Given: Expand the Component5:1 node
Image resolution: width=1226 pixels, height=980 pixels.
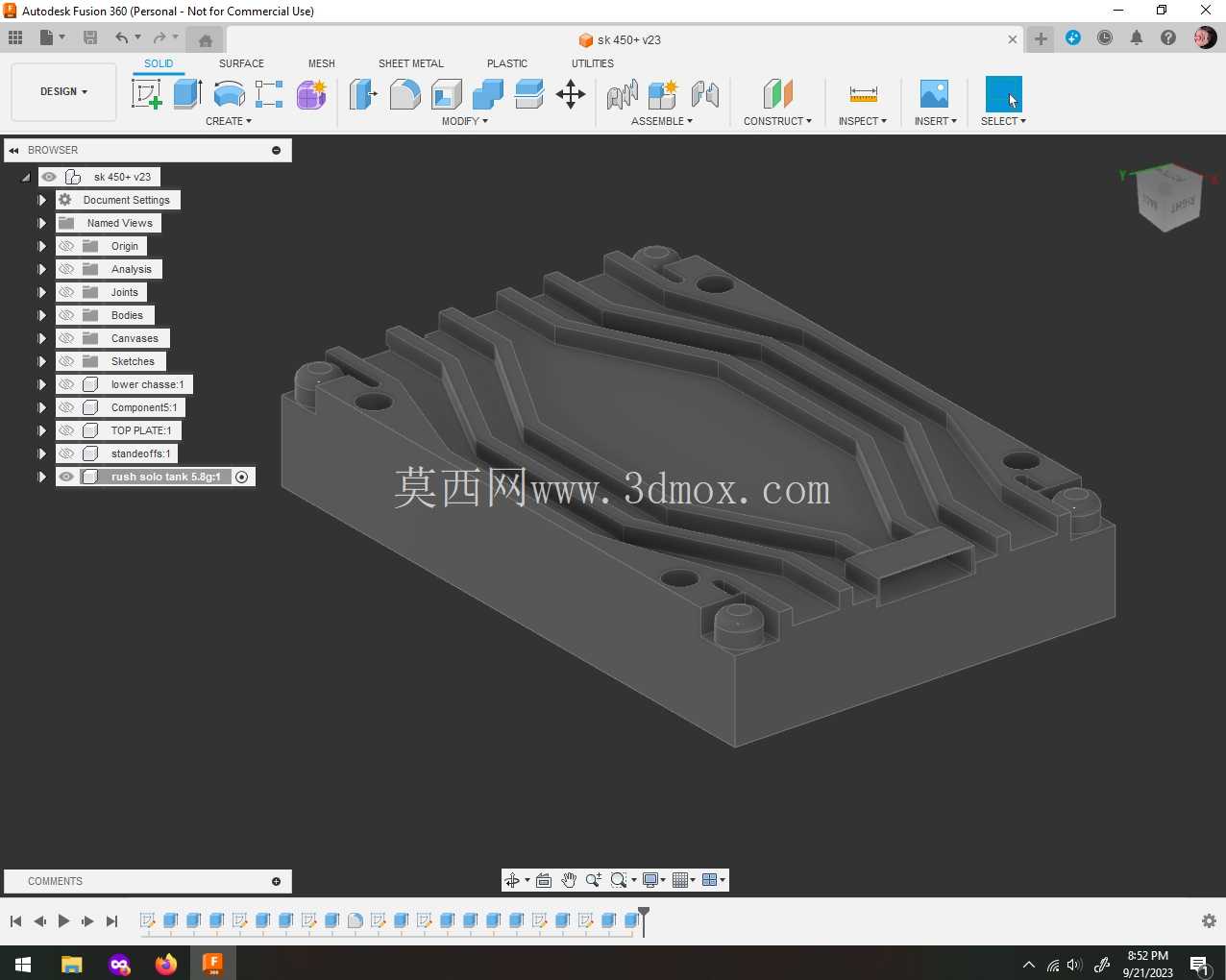Looking at the screenshot, I should pyautogui.click(x=41, y=407).
